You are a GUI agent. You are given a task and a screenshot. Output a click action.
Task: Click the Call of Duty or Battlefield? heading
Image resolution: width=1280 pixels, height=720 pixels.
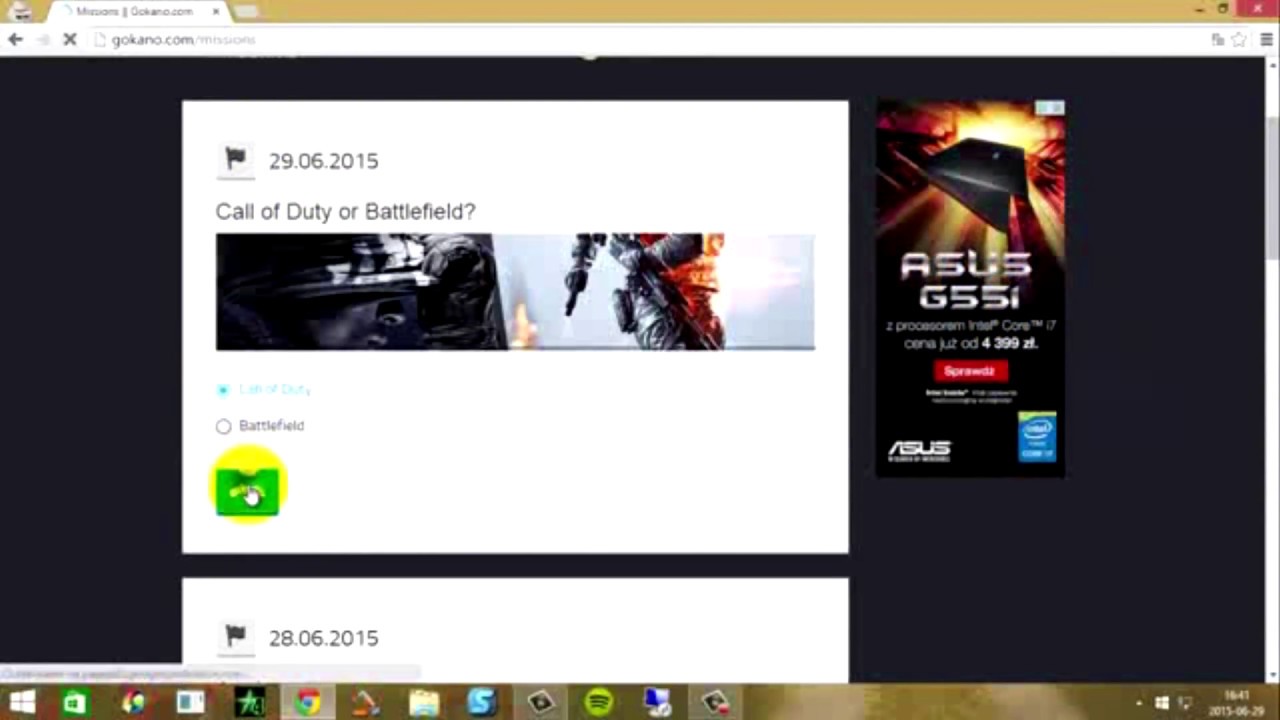(345, 211)
